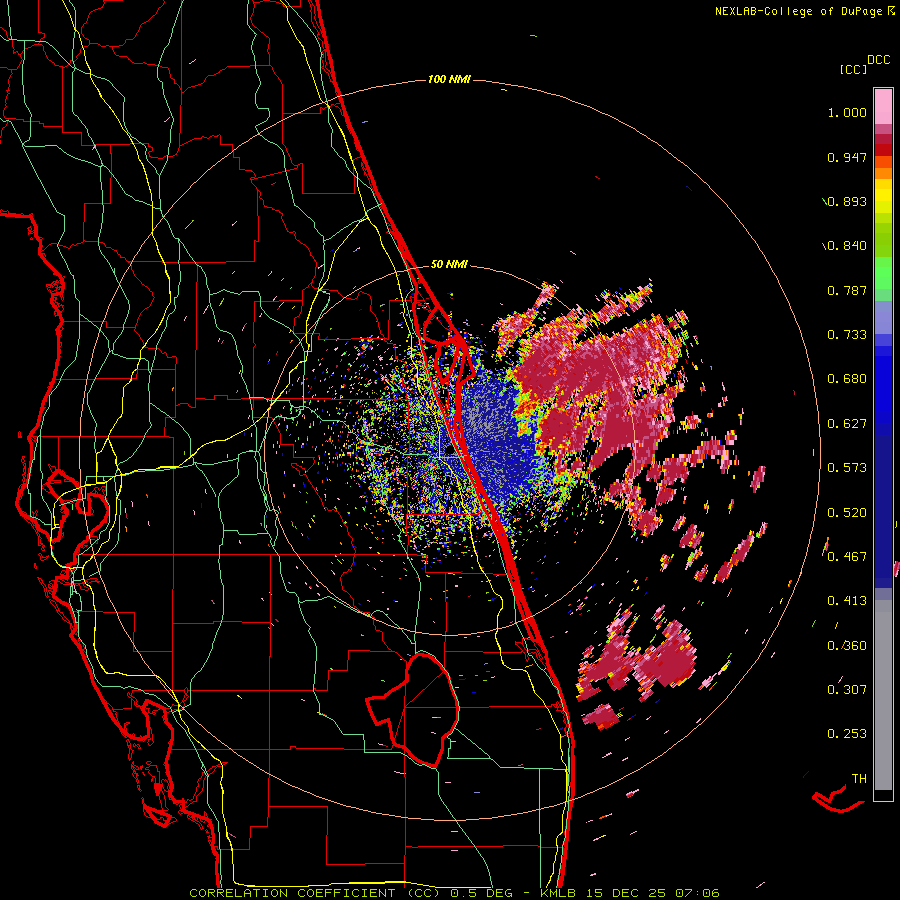Select the 0.573 scale value
This screenshot has height=900, width=900.
(847, 468)
